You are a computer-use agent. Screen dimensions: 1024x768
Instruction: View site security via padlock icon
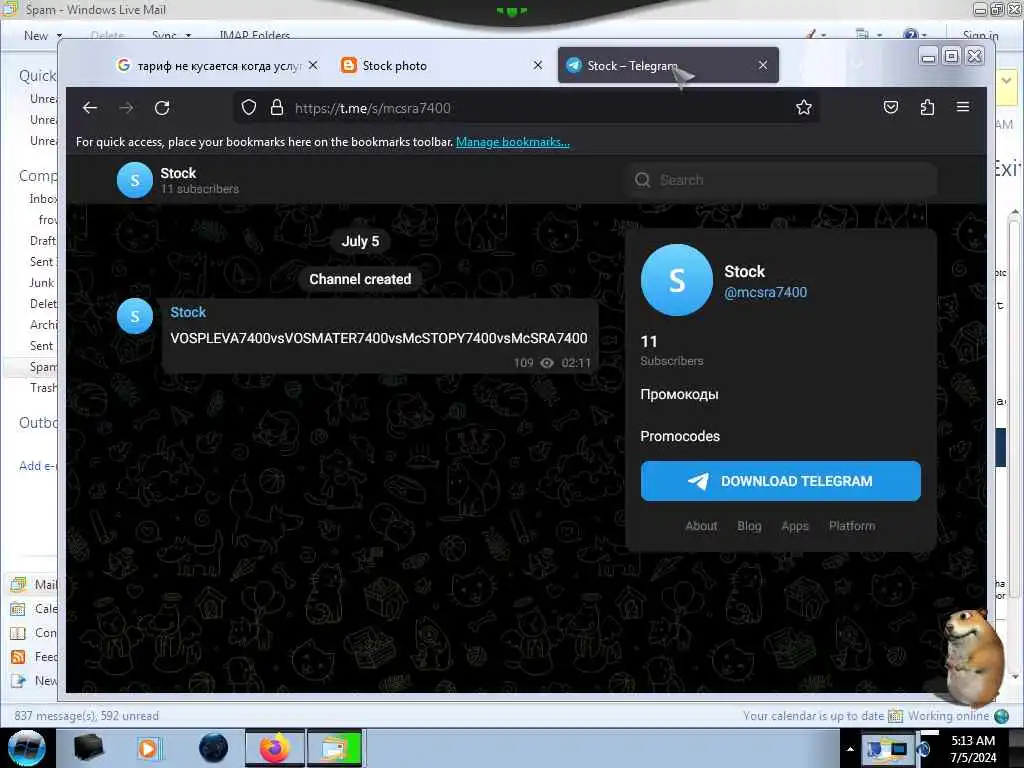pyautogui.click(x=277, y=108)
